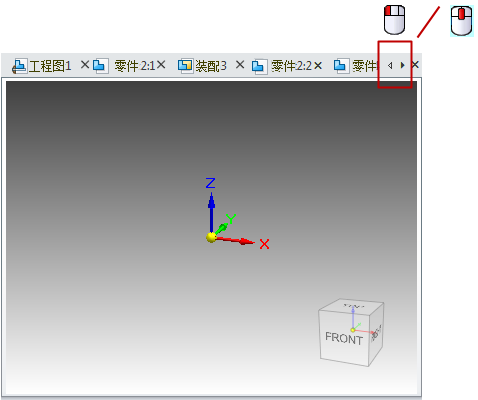Close the 装配3 tab
Image resolution: width=478 pixels, height=400 pixels.
coord(240,65)
